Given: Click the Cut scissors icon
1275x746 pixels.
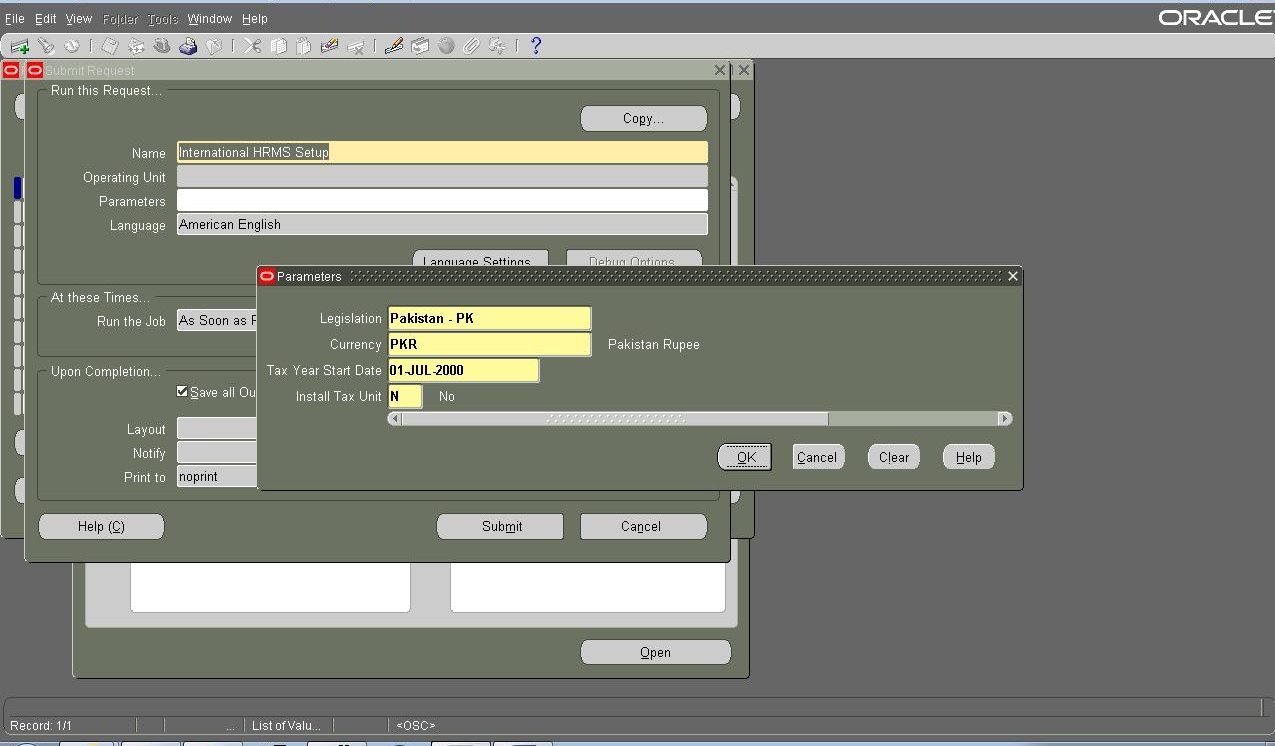Looking at the screenshot, I should (x=253, y=45).
